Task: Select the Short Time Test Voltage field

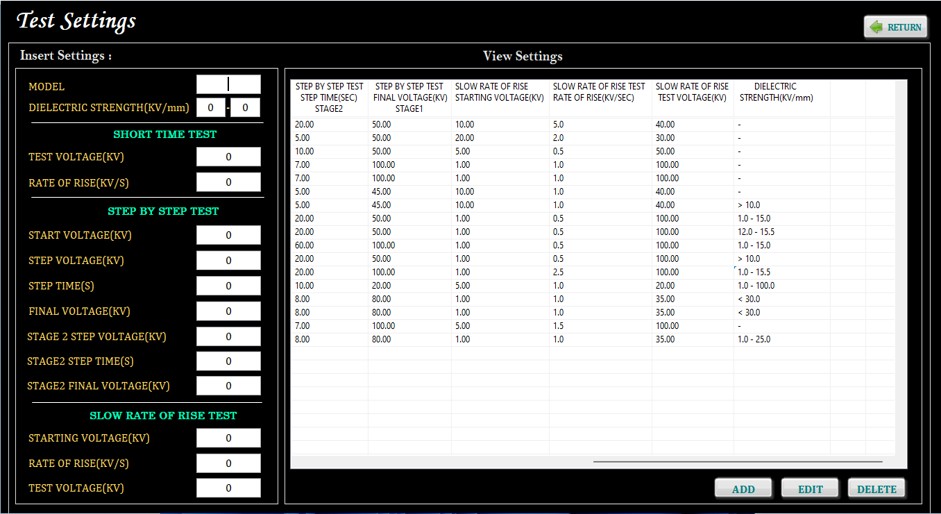Action: (x=228, y=157)
